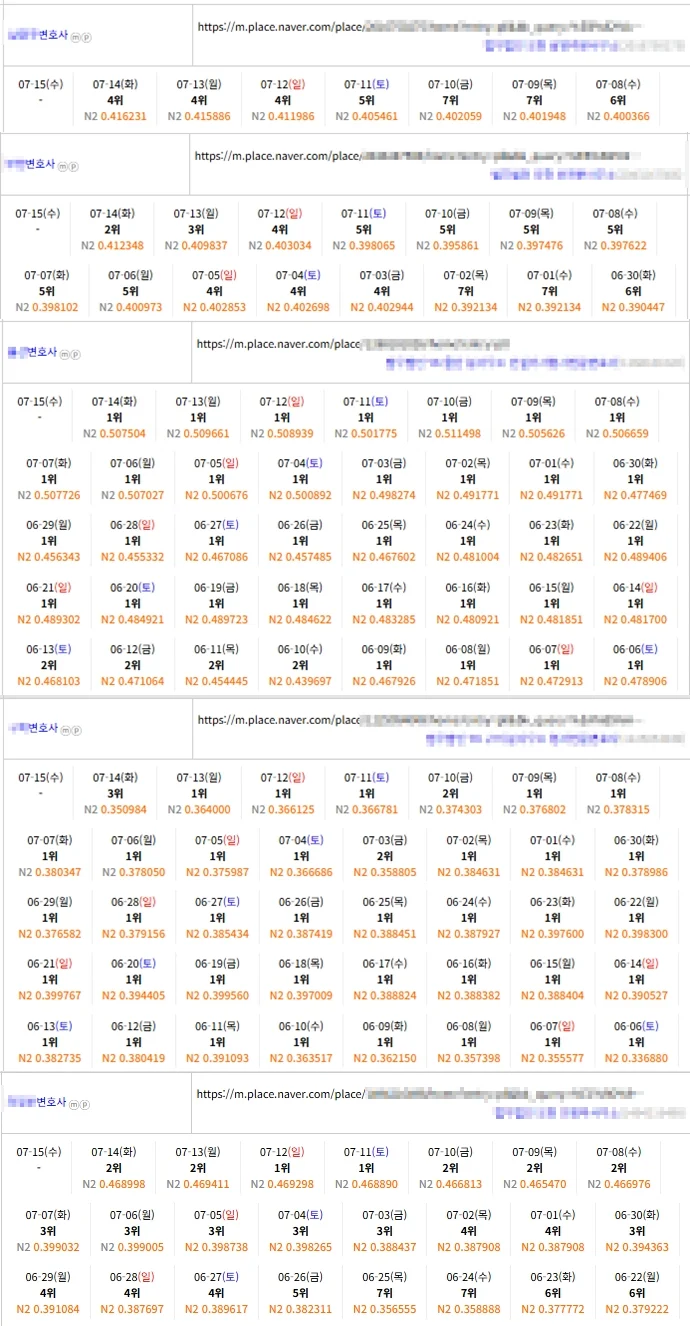Select the N2 0.391084 score cell
690x1326 pixels.
(48, 1307)
